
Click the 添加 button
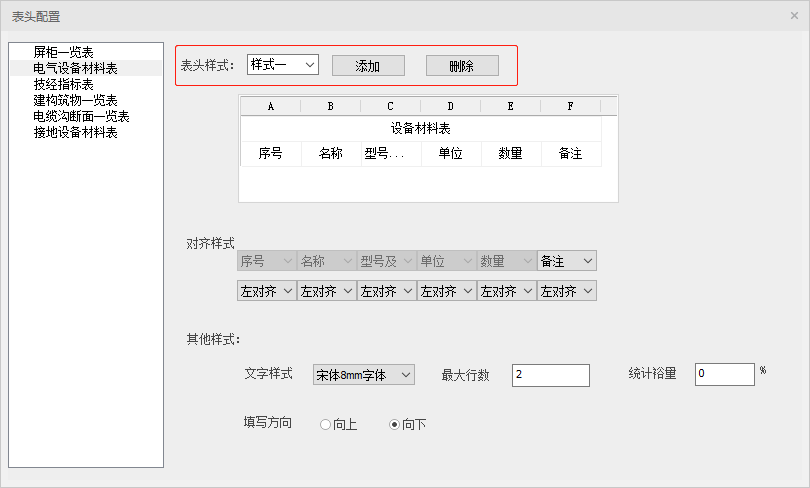(x=368, y=66)
